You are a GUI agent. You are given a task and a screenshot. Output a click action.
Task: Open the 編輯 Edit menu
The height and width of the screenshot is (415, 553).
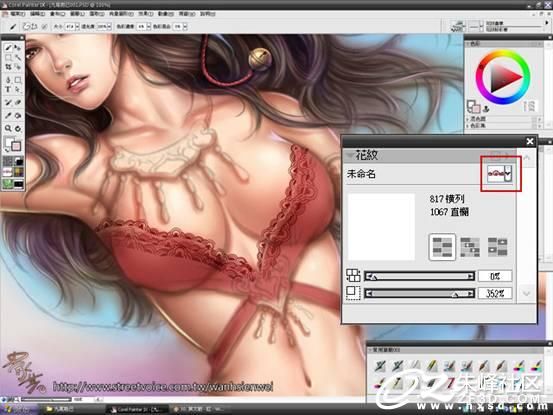click(x=37, y=14)
